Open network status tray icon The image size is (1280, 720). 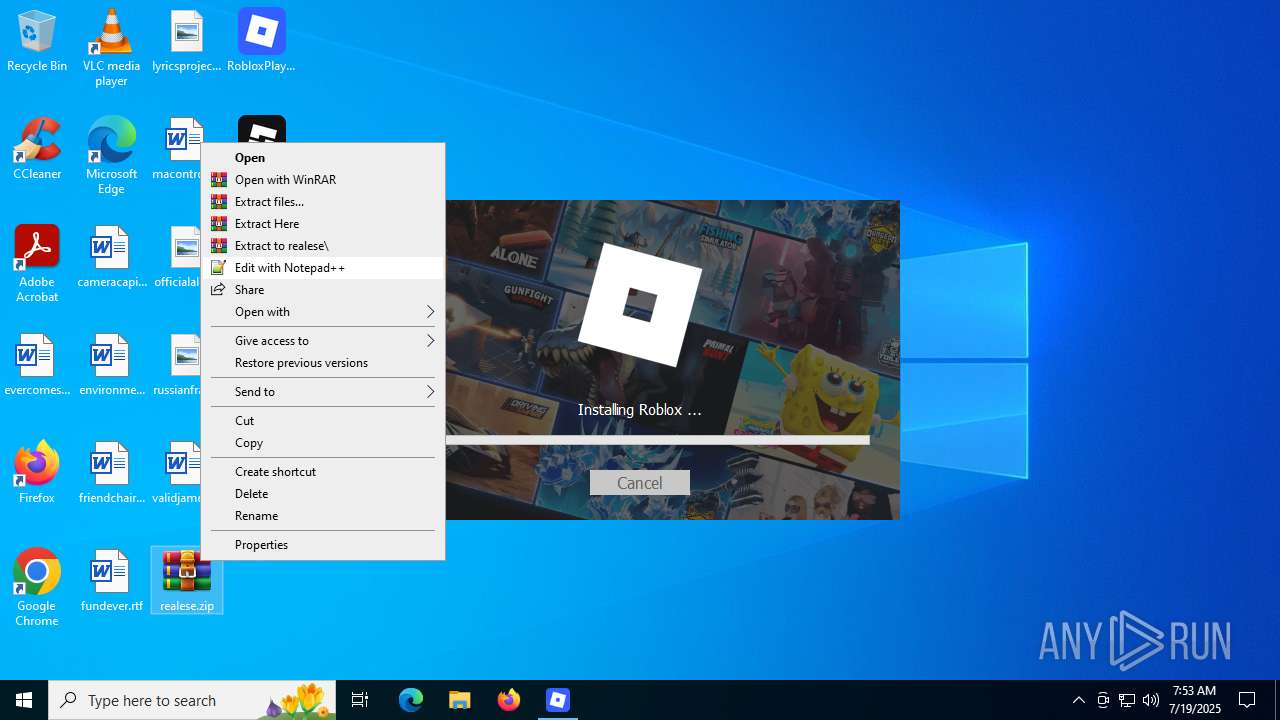click(1127, 700)
